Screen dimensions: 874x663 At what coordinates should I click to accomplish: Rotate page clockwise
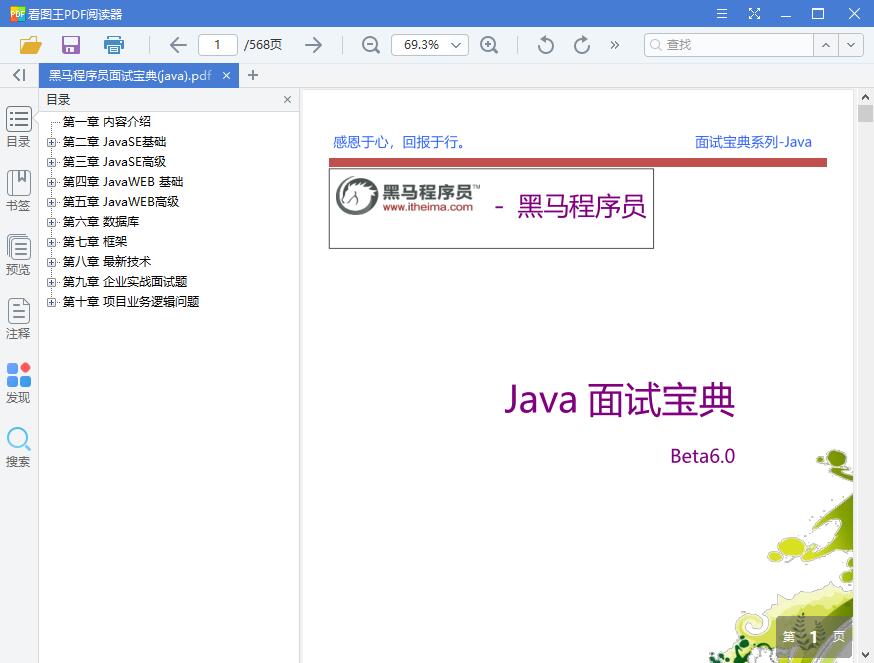click(x=581, y=45)
